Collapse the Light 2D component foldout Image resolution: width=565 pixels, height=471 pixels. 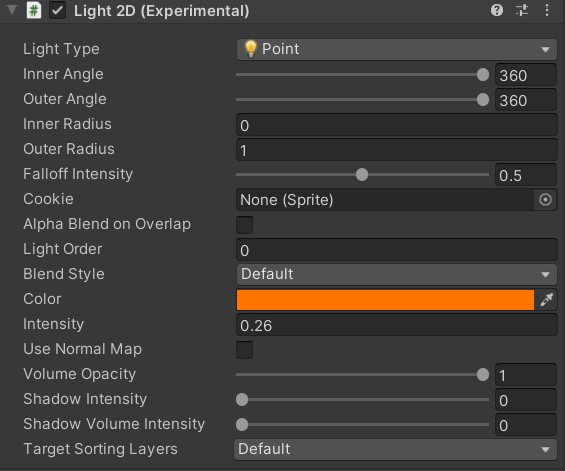pyautogui.click(x=12, y=10)
